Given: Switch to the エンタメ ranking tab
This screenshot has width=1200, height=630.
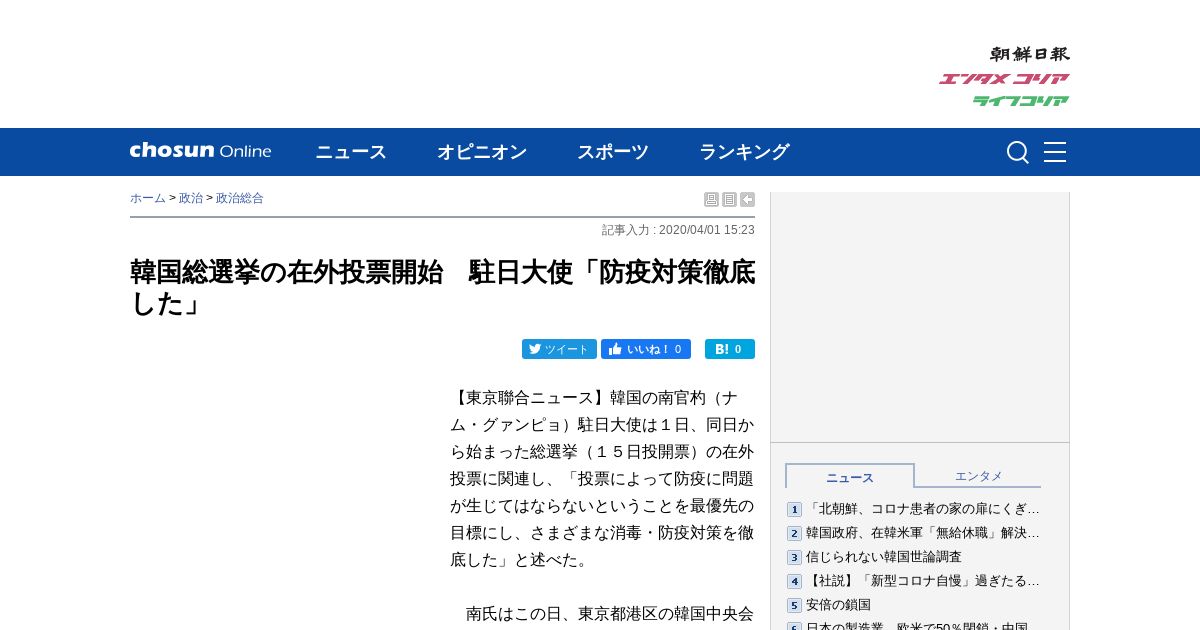Looking at the screenshot, I should tap(978, 476).
